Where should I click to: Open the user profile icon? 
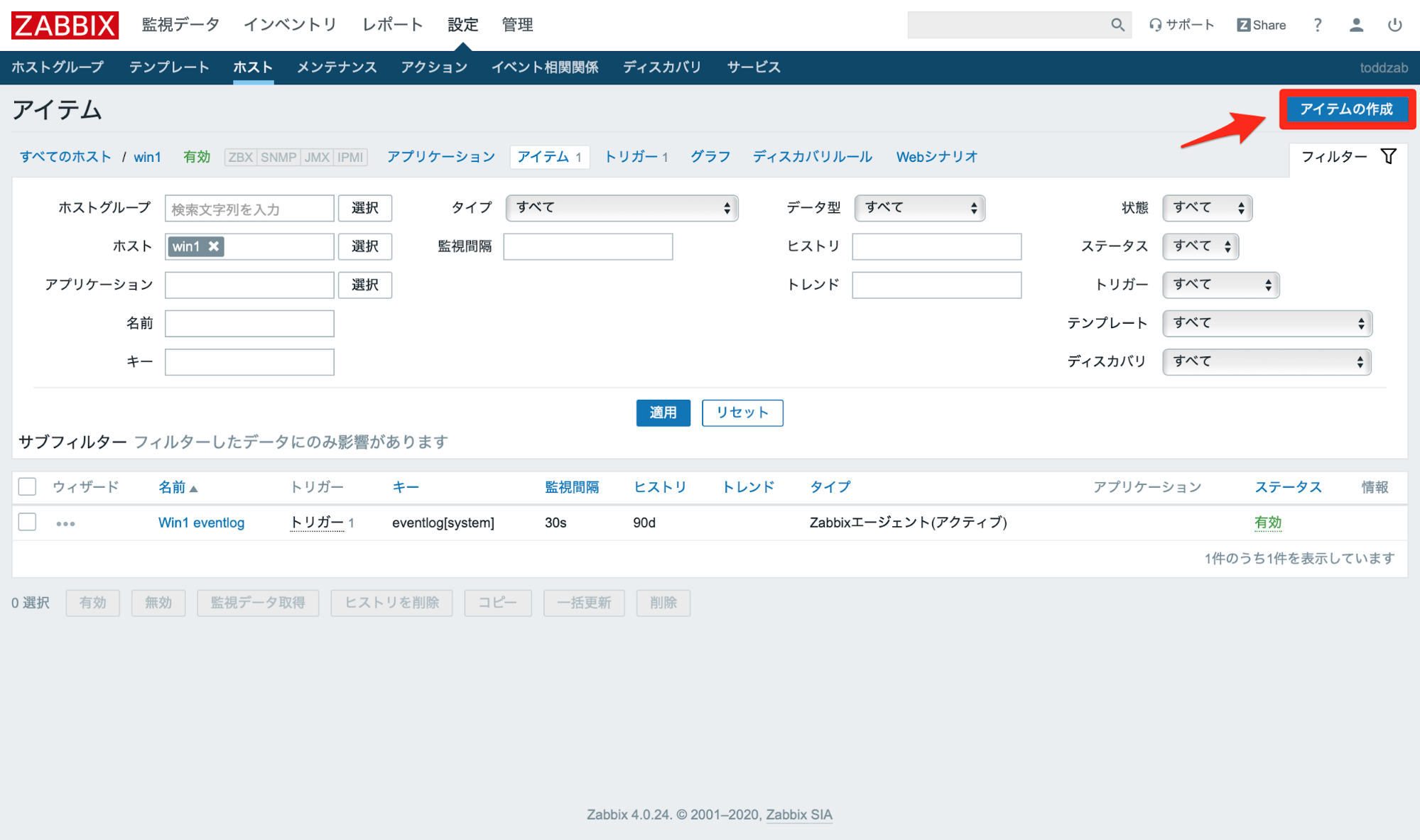1356,25
